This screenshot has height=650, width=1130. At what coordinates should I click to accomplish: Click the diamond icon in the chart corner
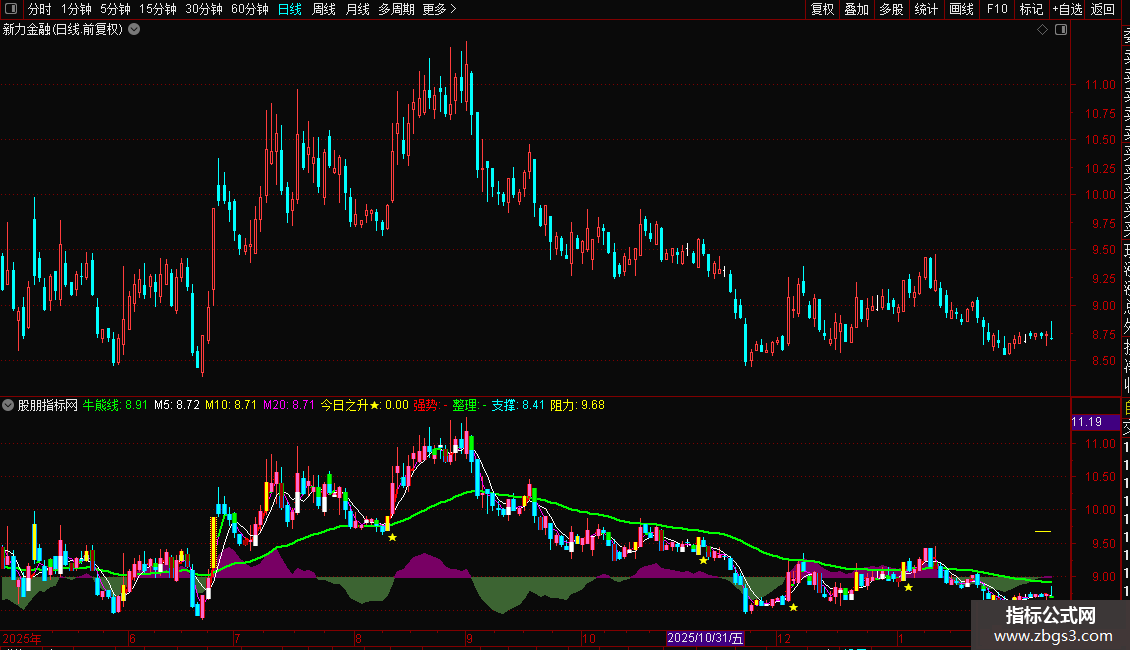(1042, 30)
